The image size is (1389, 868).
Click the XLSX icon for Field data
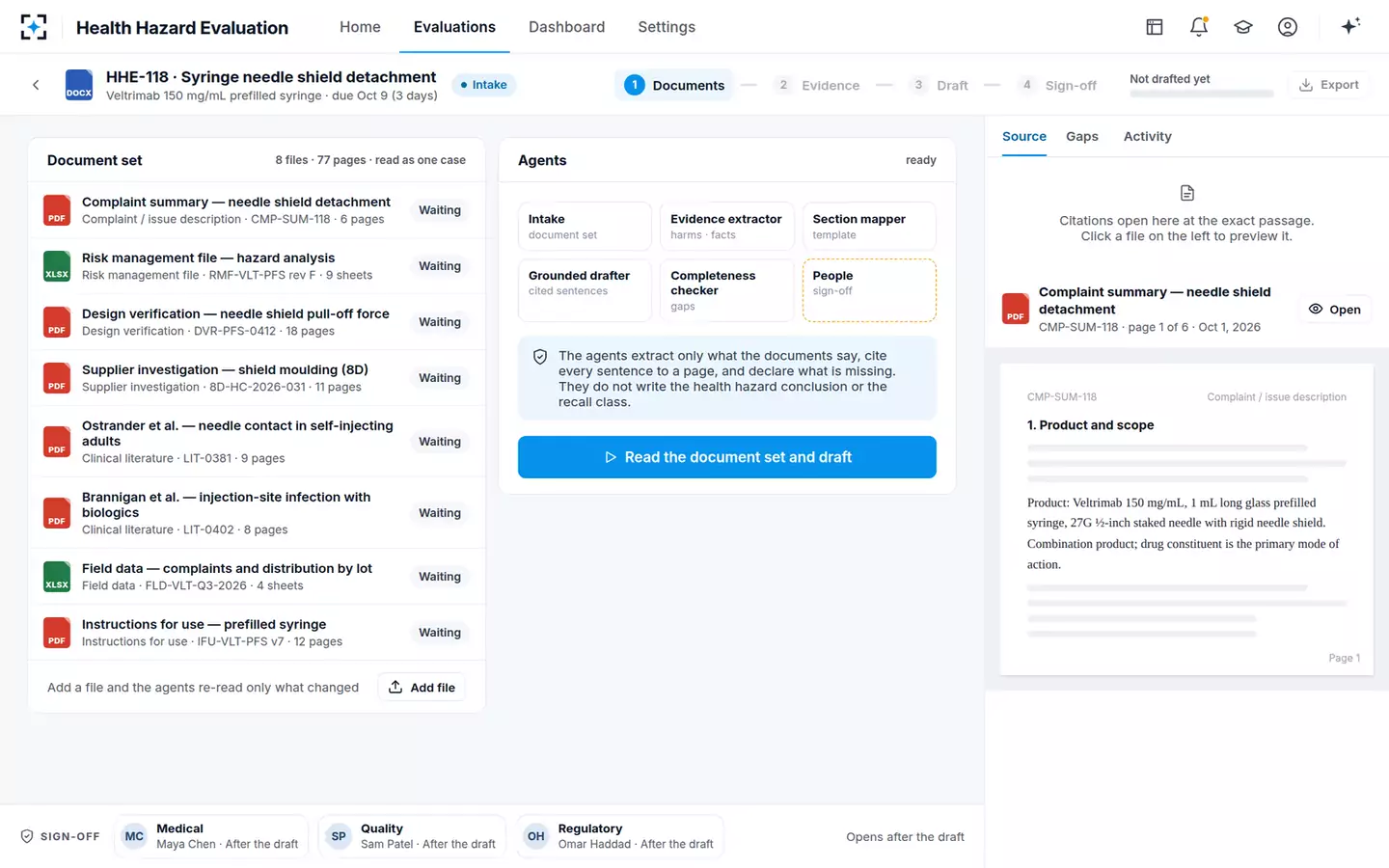pos(57,577)
